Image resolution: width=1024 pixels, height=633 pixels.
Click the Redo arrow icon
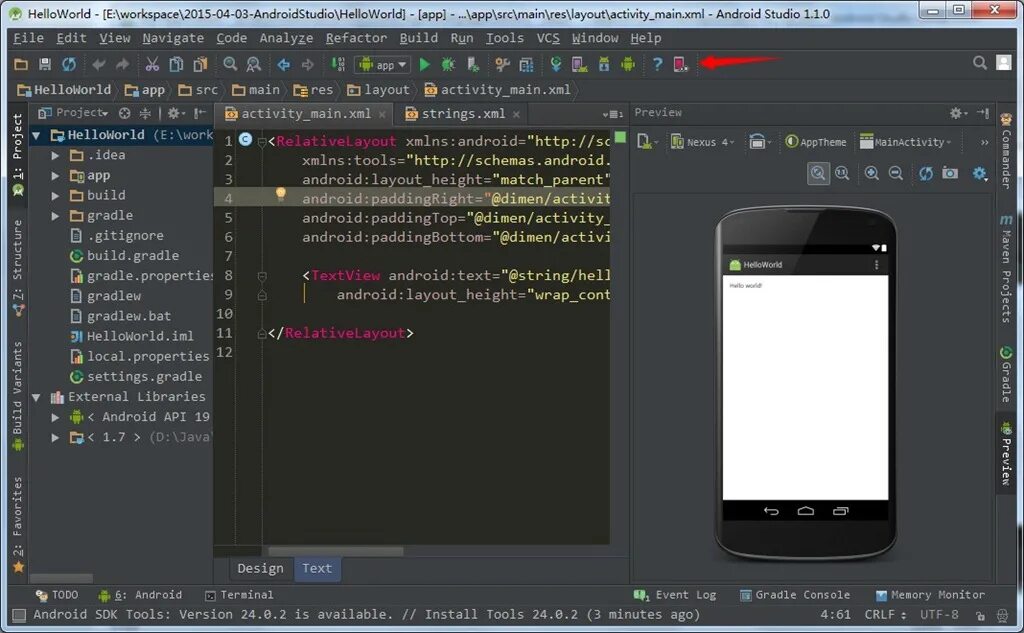click(122, 64)
